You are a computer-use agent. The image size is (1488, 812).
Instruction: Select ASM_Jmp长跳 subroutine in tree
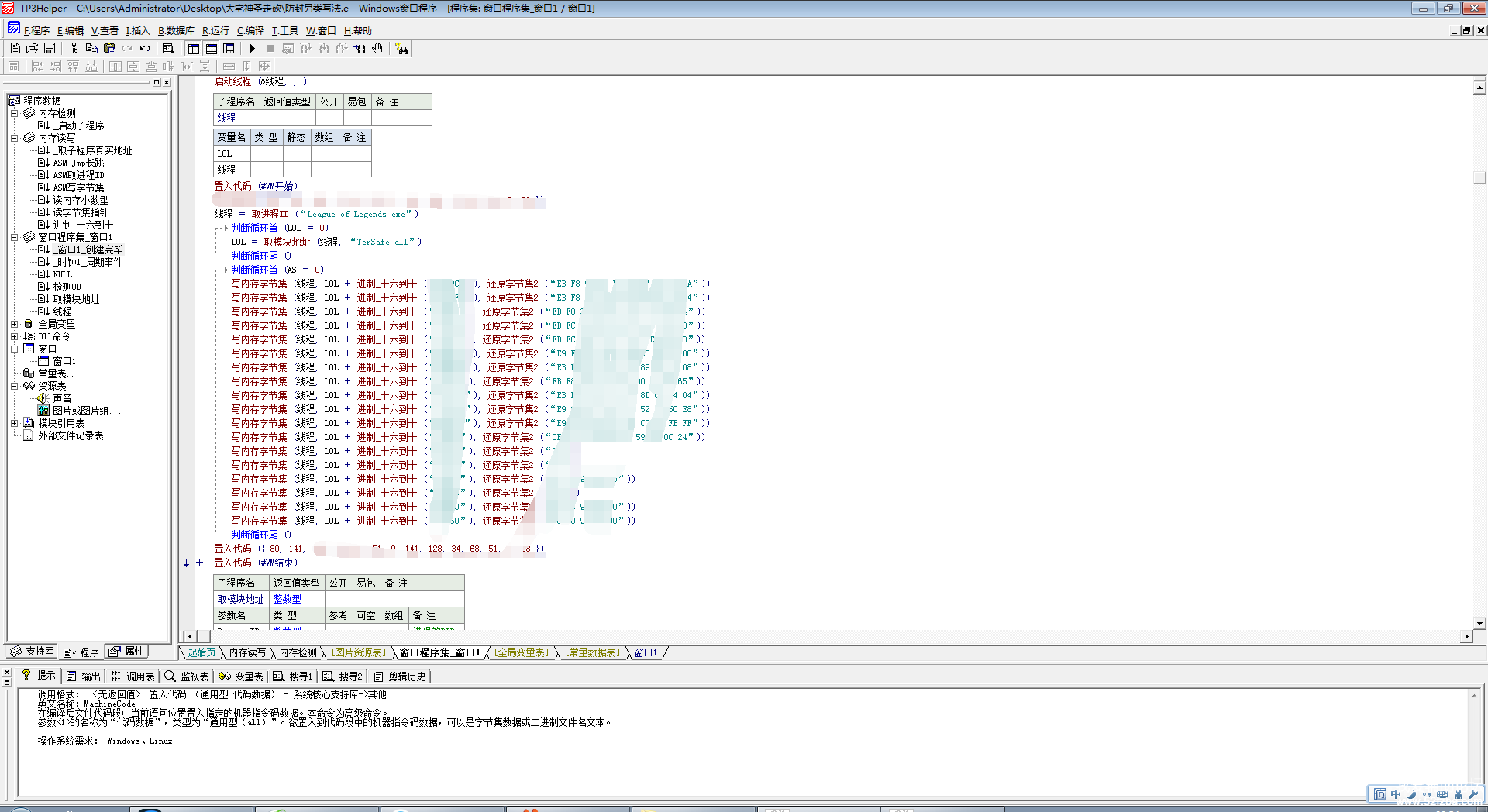78,163
